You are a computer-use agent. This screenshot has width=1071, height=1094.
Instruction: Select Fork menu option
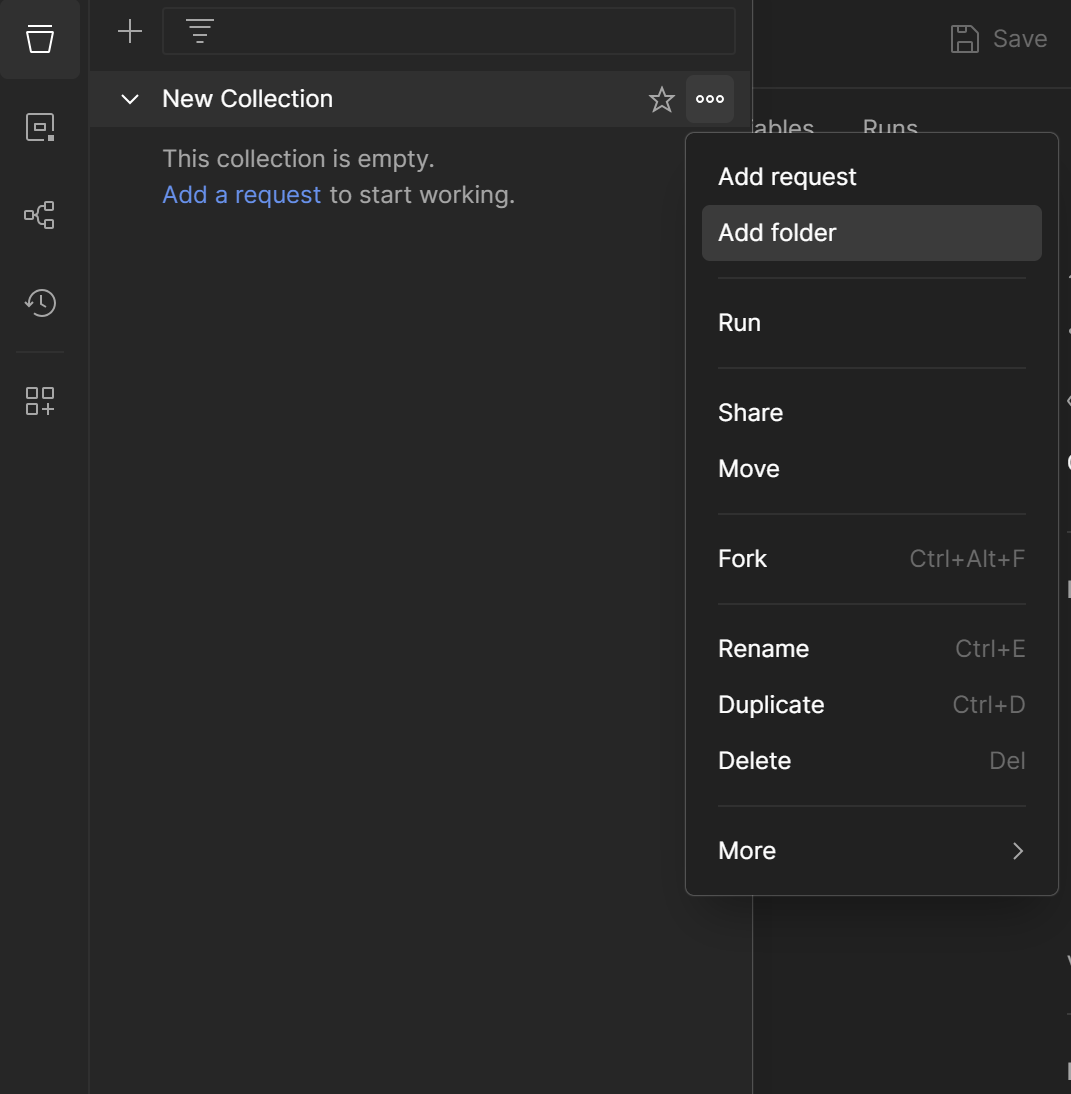coord(742,559)
